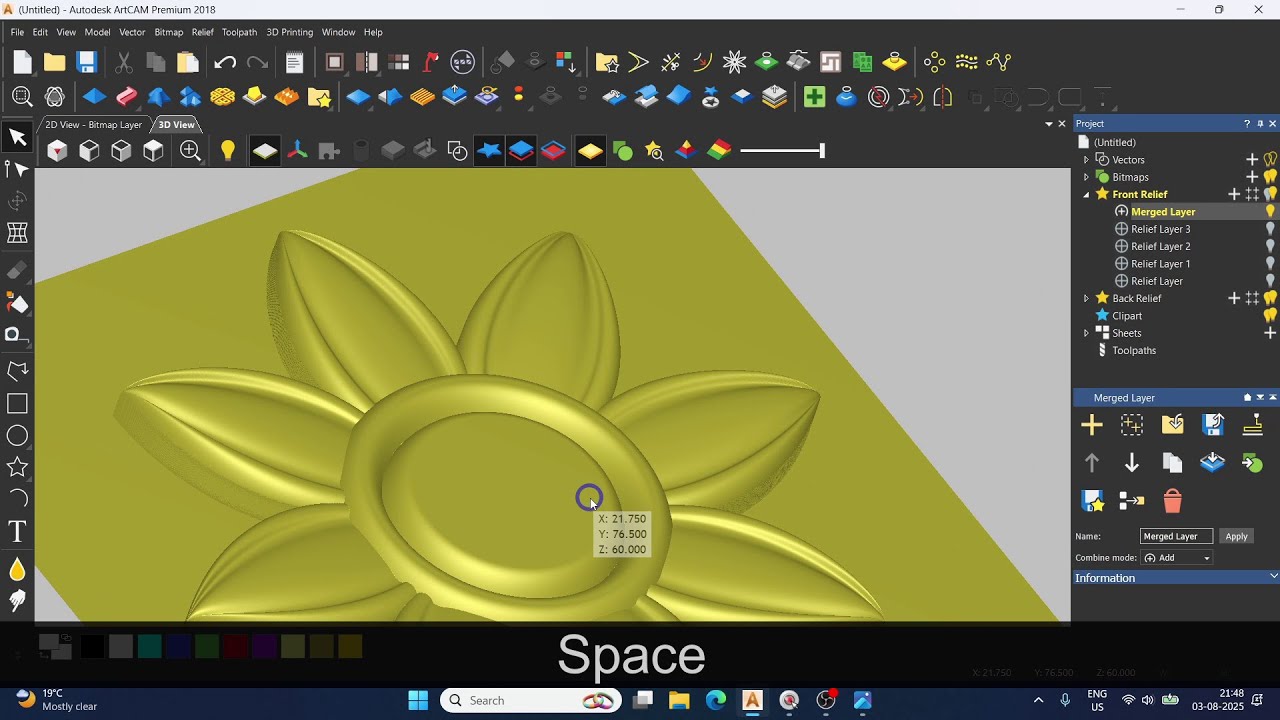Toggle Relief Layer 2 visibility bulb
The width and height of the screenshot is (1280, 720).
(1270, 246)
